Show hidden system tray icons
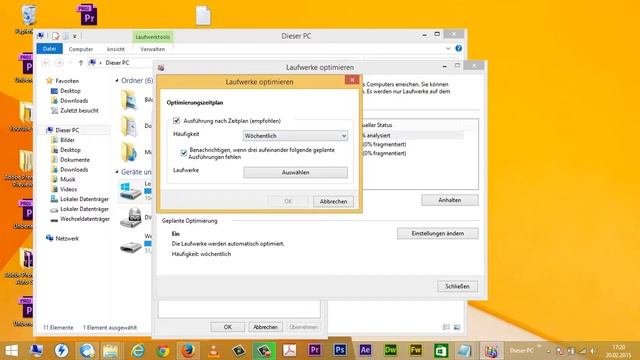This screenshot has width=640, height=360. tap(549, 351)
